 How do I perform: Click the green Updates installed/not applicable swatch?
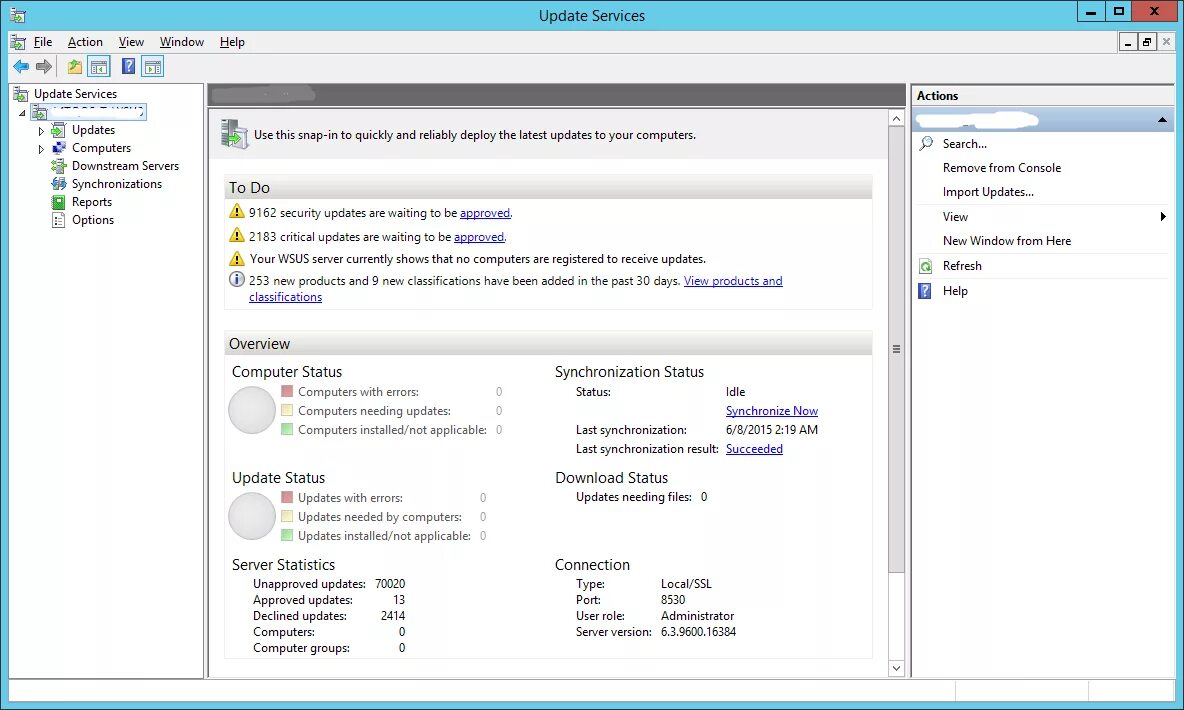point(287,535)
